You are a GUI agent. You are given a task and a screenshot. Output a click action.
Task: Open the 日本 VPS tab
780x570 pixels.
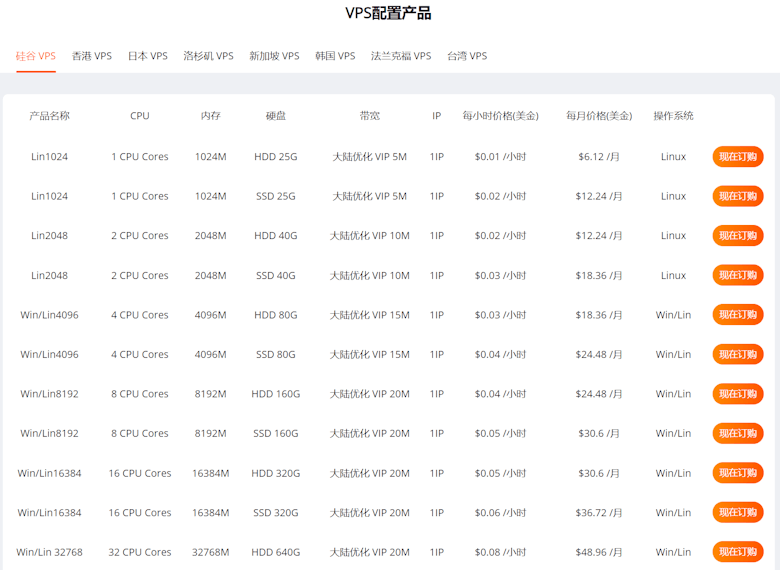tap(148, 56)
